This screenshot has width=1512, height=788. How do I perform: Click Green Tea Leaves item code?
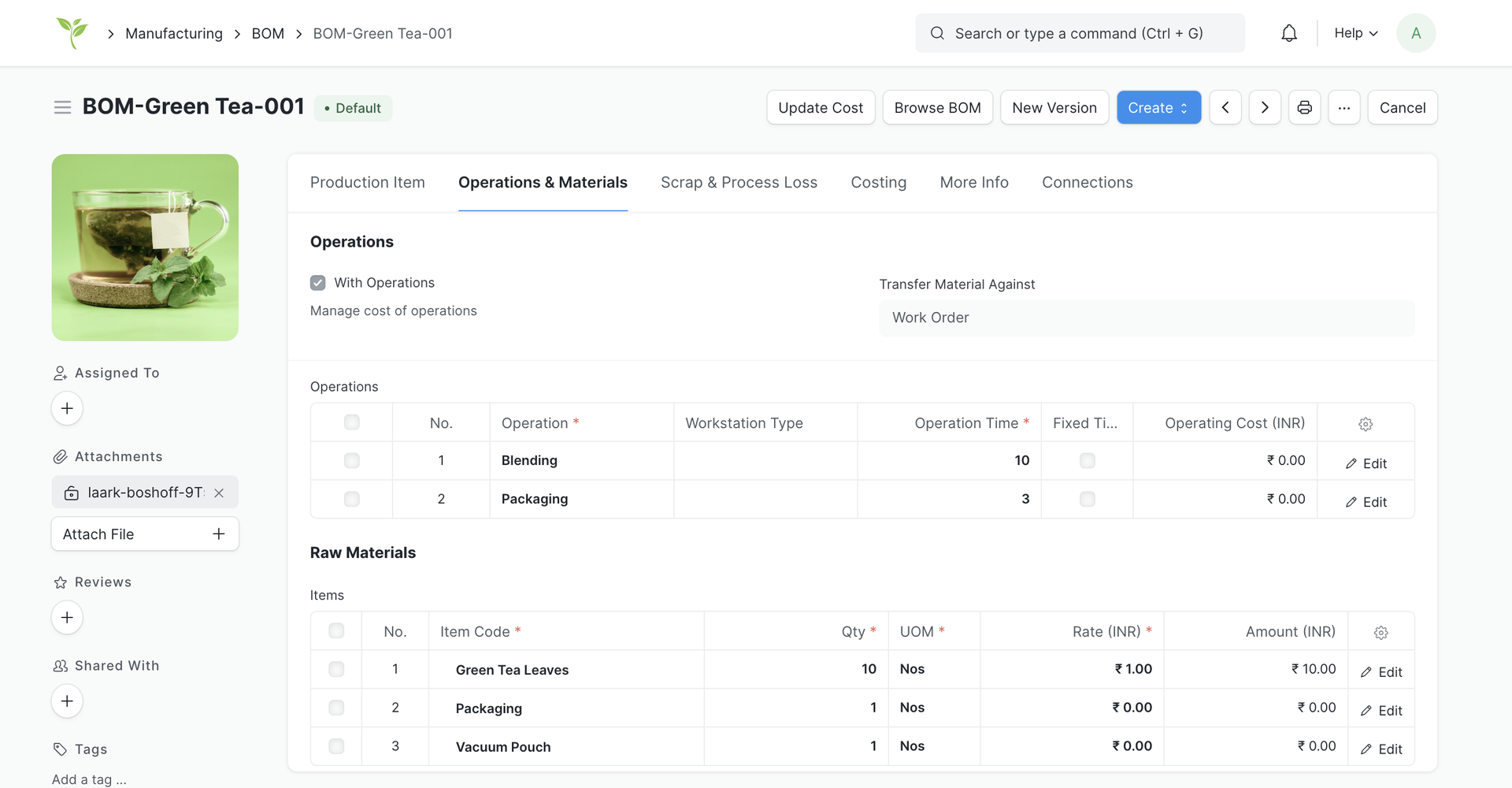point(512,670)
